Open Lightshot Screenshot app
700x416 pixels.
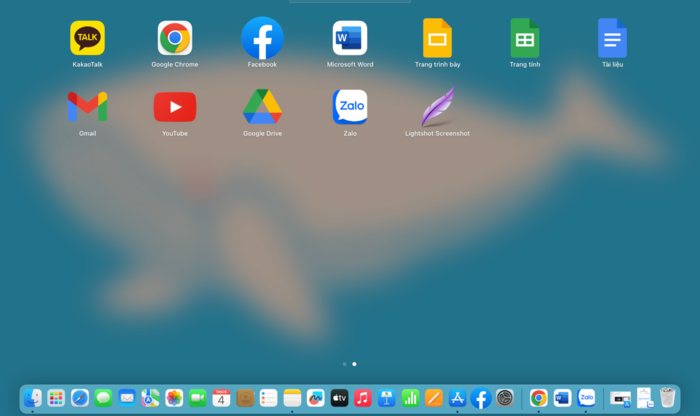point(438,107)
